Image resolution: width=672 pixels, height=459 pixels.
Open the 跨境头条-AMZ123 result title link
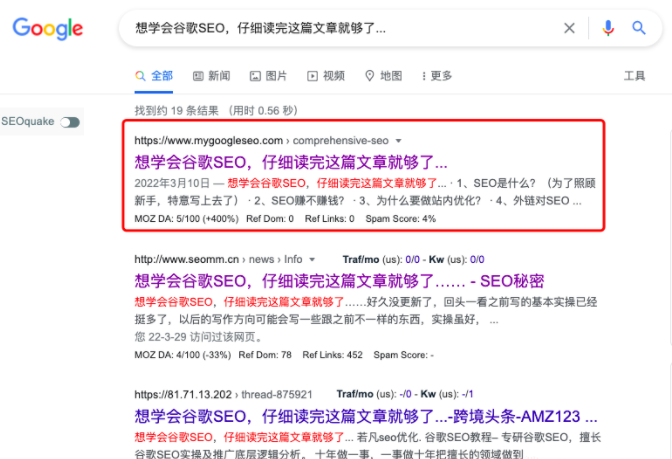366,417
